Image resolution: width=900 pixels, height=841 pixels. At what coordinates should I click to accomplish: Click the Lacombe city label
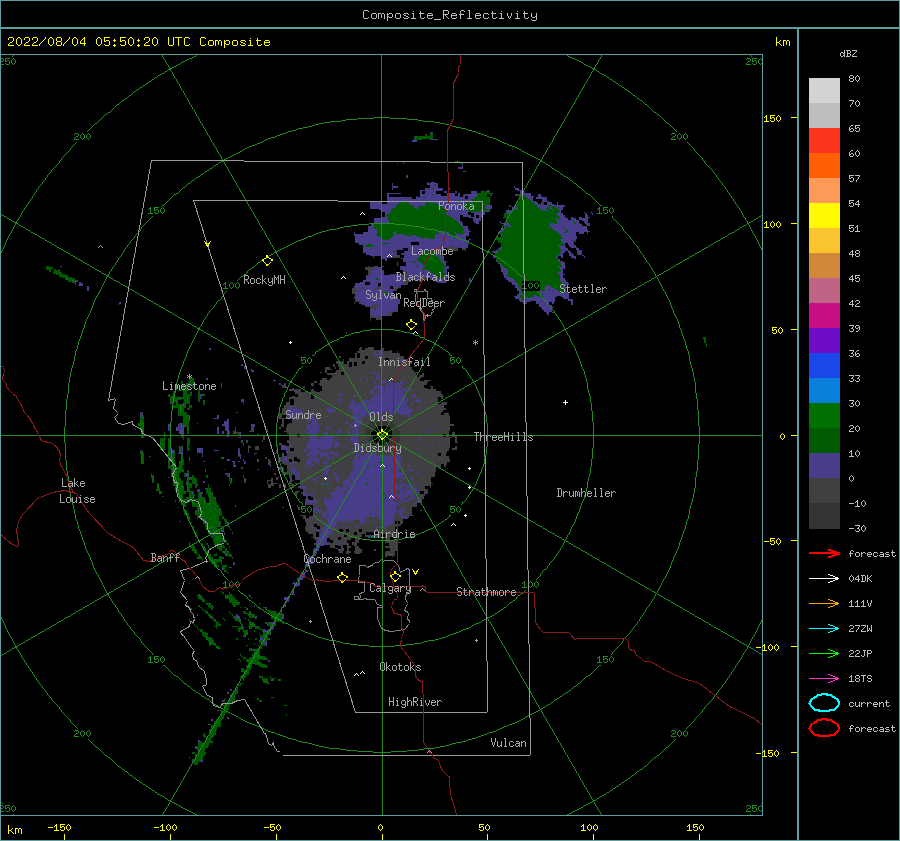432,251
